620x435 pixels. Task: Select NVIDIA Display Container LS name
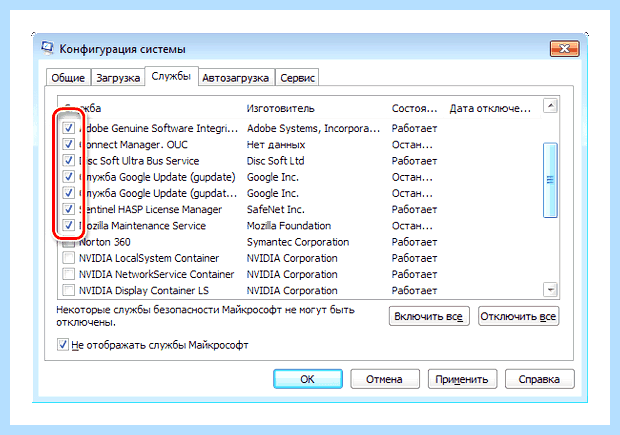tap(144, 290)
